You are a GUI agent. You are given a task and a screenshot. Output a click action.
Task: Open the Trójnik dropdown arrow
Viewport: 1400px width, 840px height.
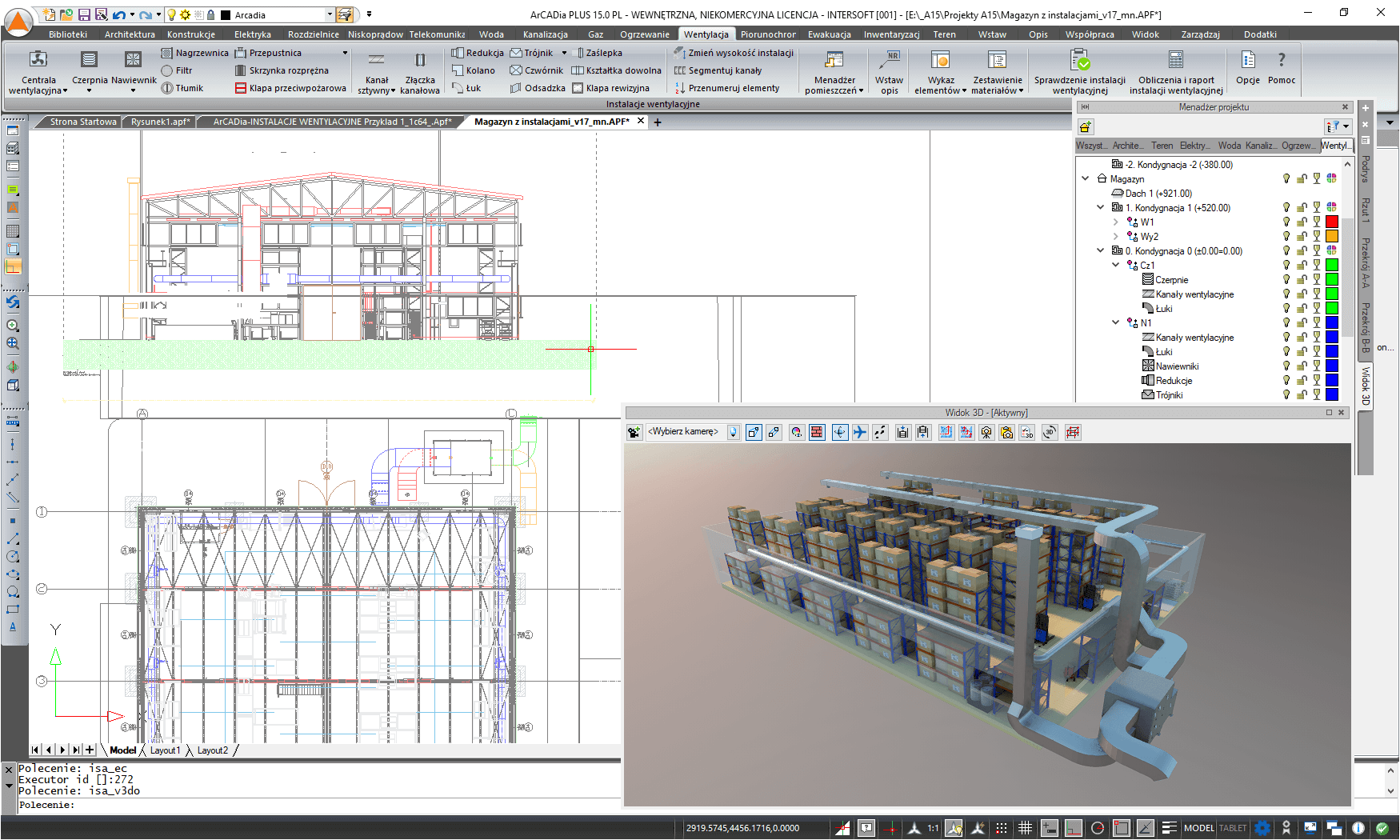click(x=564, y=53)
